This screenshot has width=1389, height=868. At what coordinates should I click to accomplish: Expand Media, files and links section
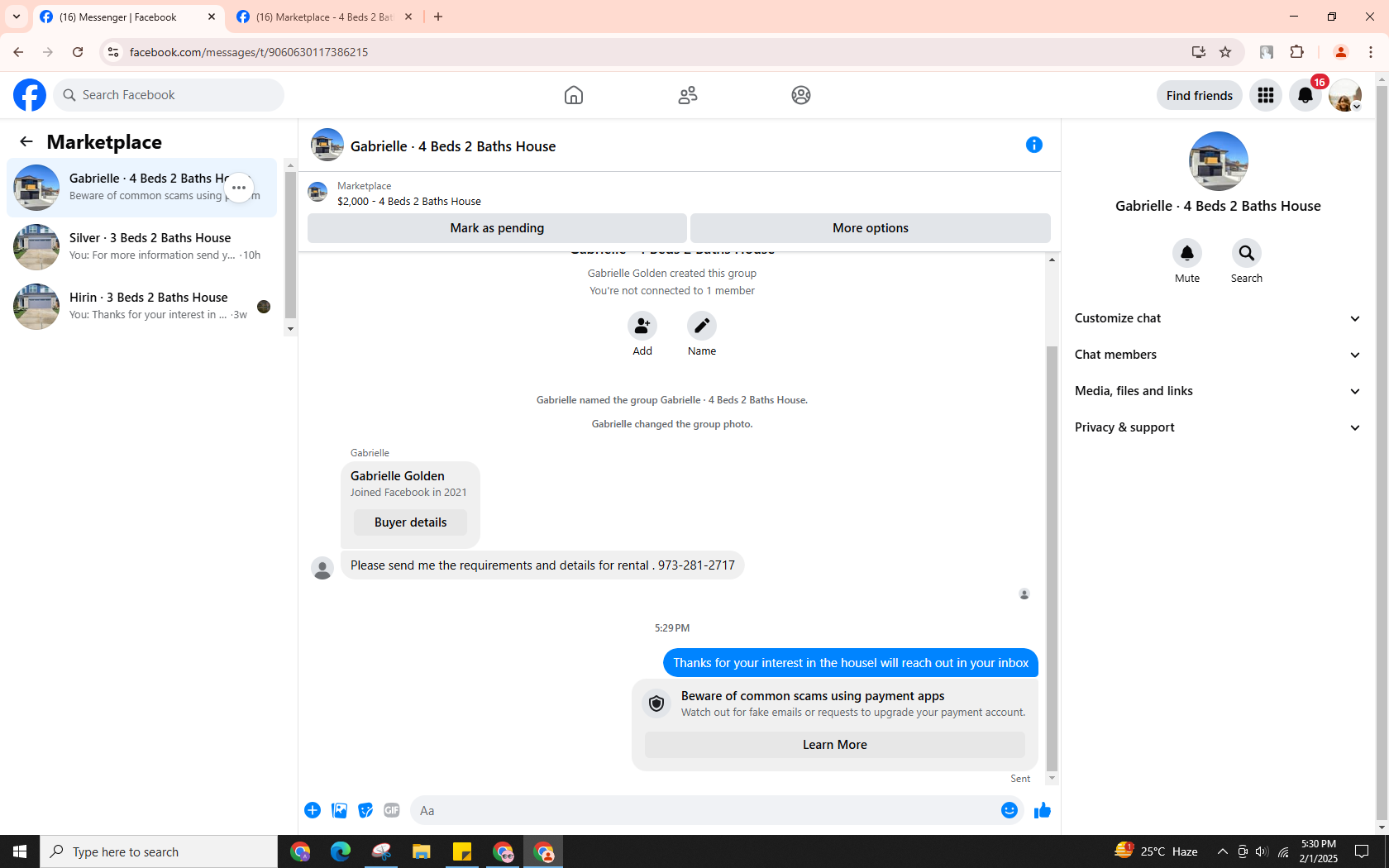click(x=1217, y=391)
